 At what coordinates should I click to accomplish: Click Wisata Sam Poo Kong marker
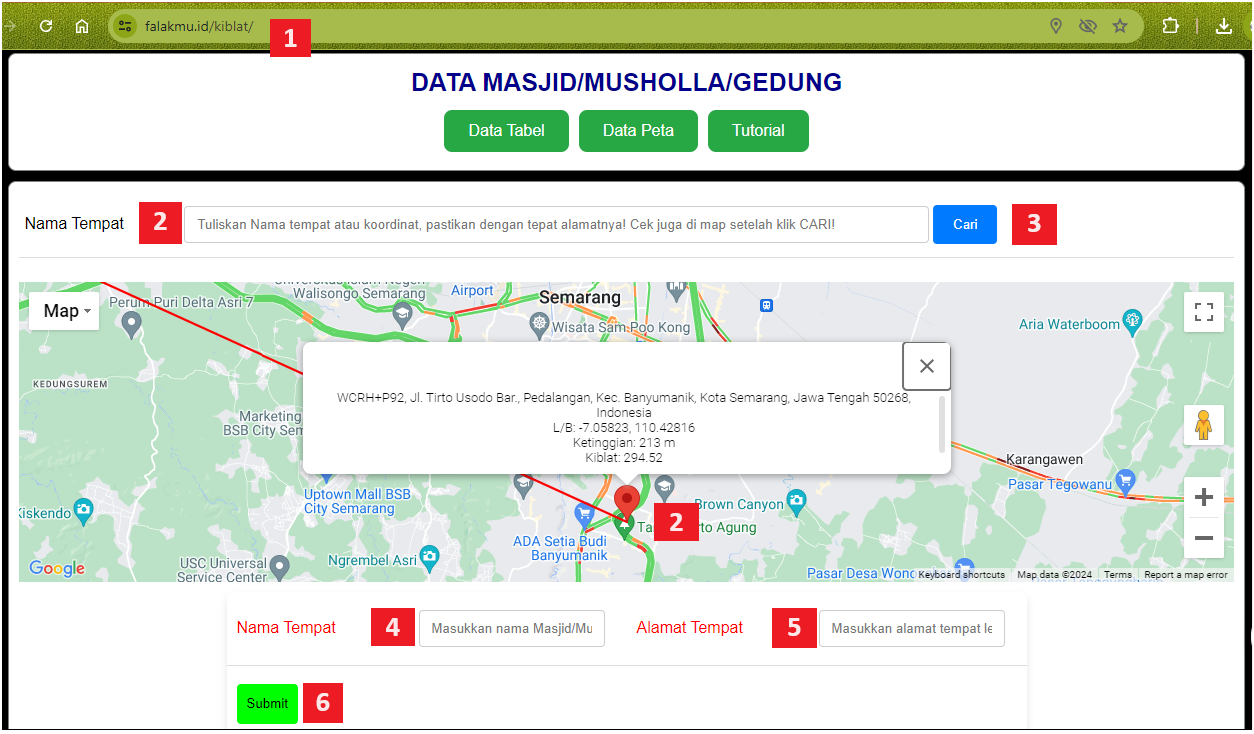[540, 324]
